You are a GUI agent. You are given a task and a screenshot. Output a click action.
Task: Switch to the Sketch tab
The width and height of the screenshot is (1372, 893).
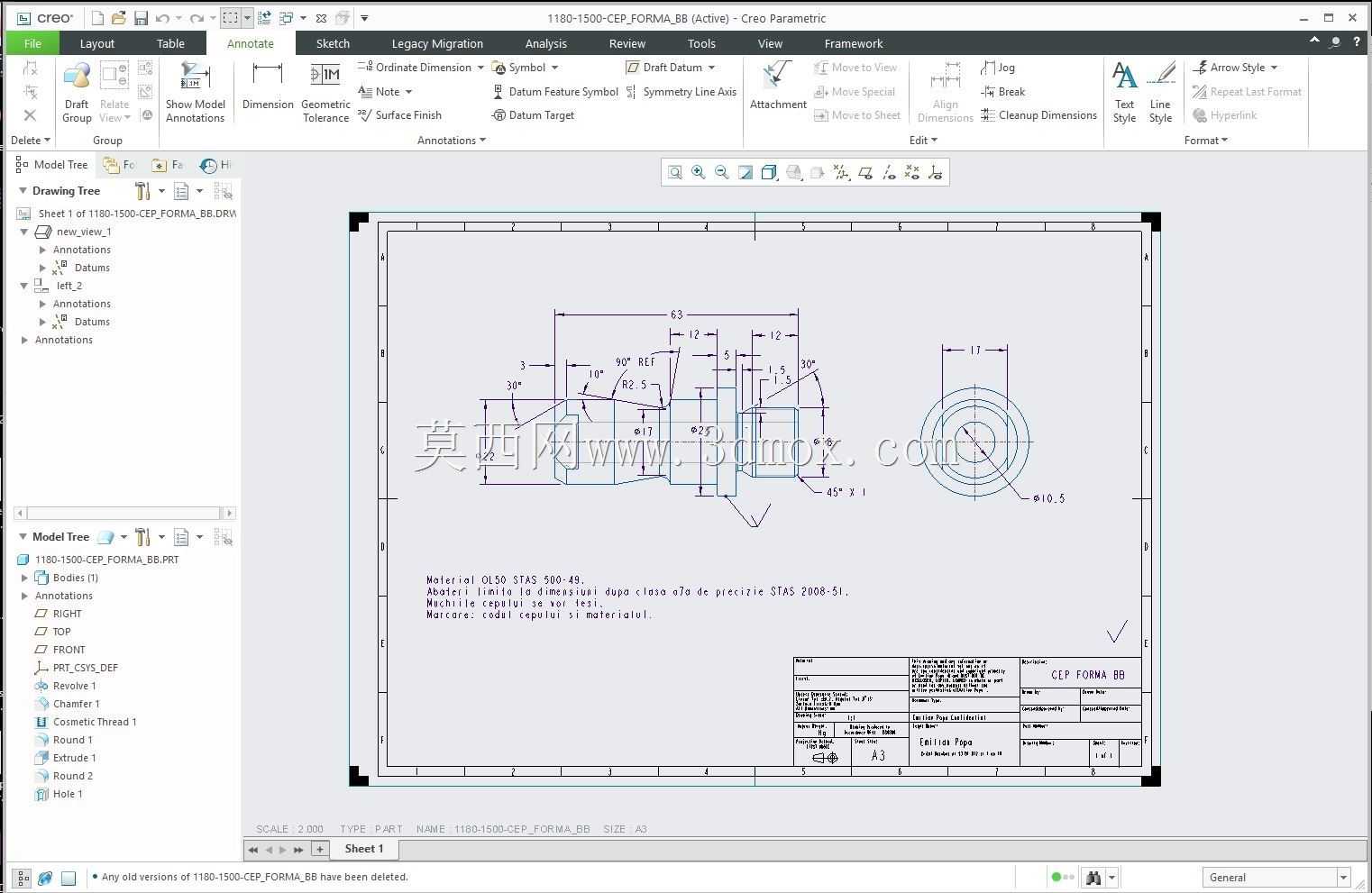333,43
